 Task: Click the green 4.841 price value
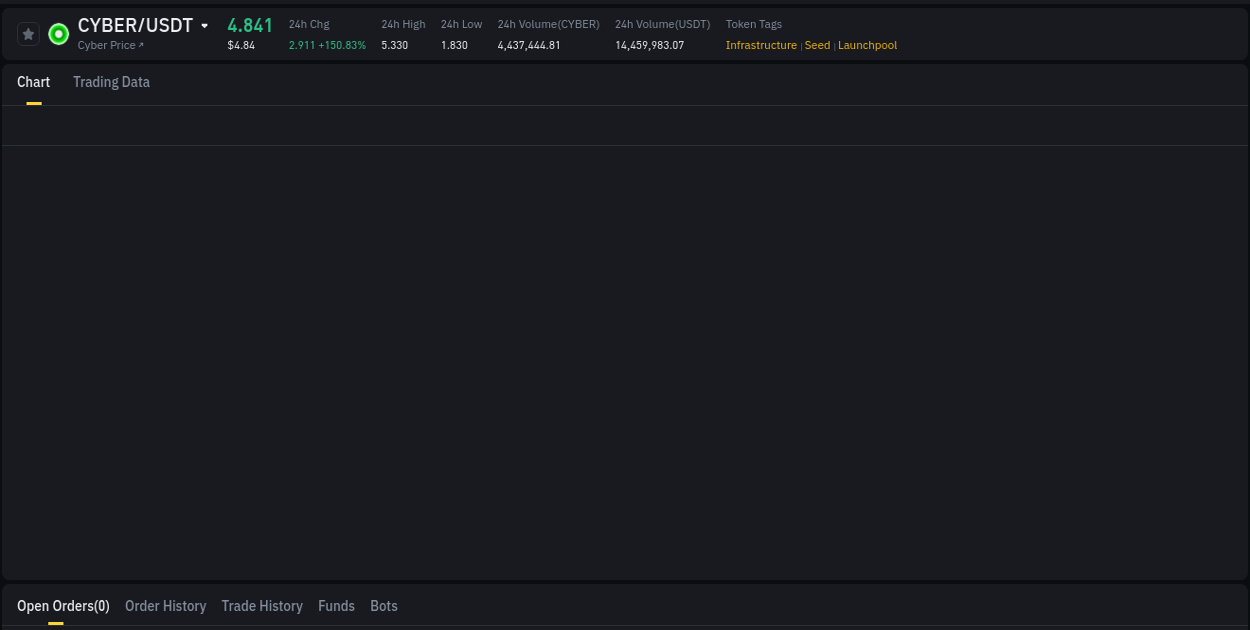(x=249, y=25)
